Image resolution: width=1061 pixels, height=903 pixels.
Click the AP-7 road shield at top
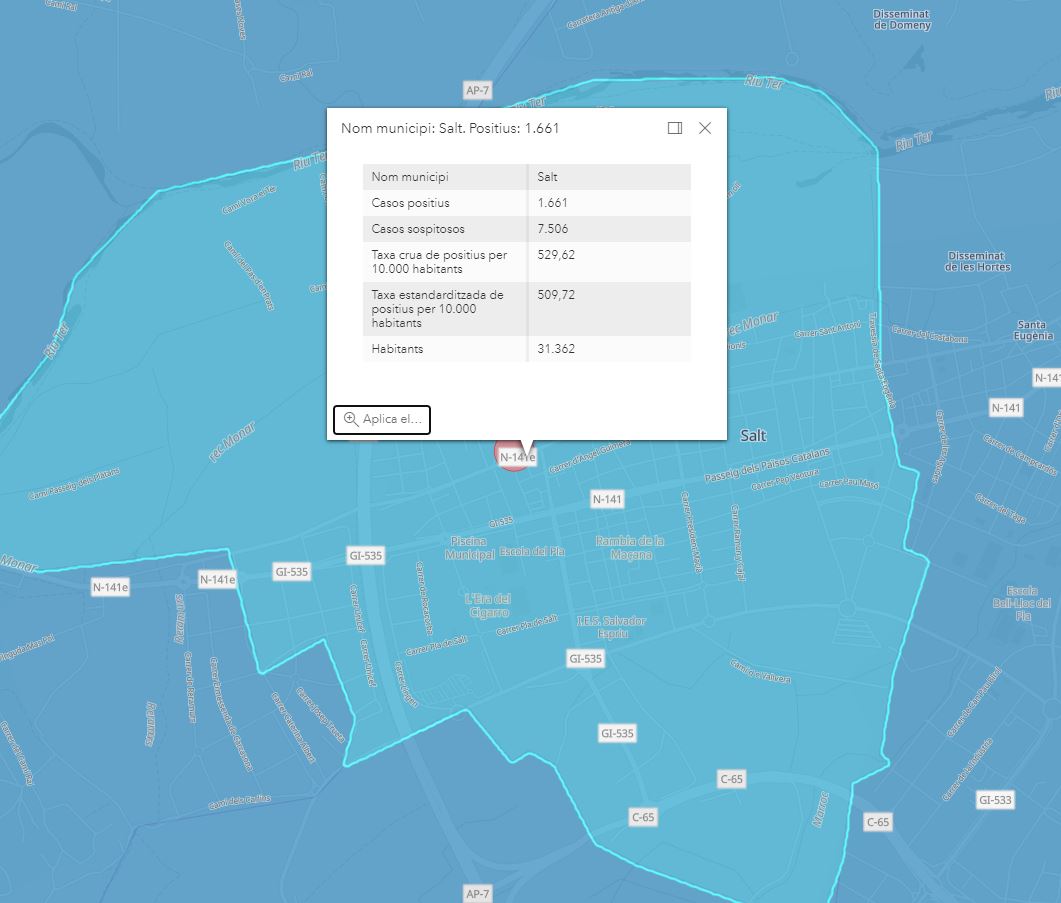coord(477,90)
